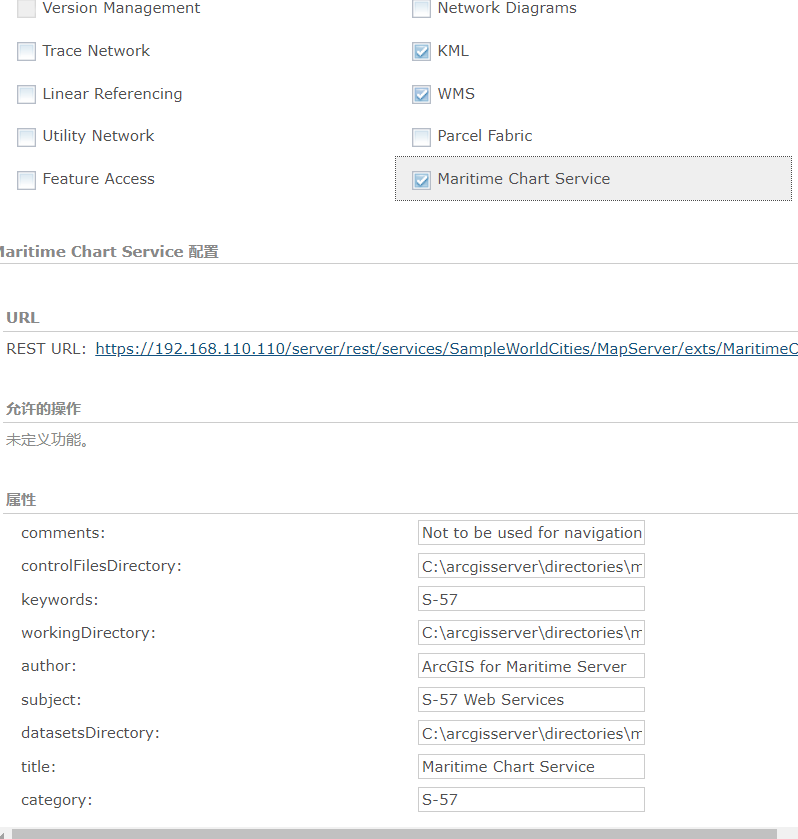
Task: Edit the workingDirectory path field
Action: [x=531, y=633]
